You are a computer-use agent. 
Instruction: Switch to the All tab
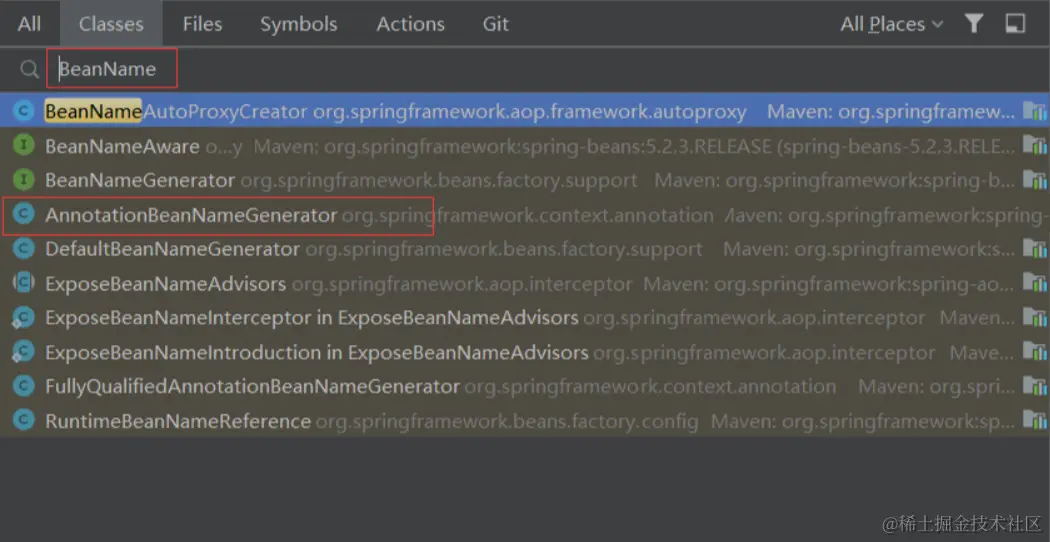[30, 24]
